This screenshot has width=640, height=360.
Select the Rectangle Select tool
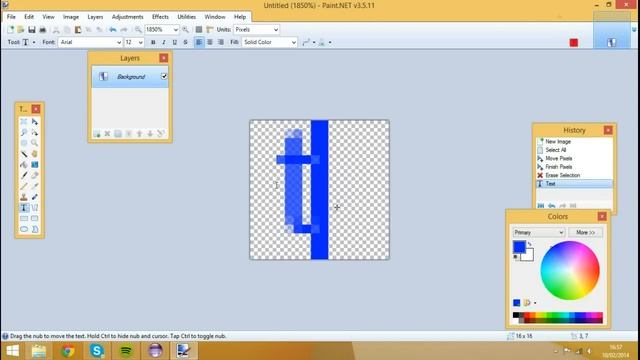coord(24,122)
